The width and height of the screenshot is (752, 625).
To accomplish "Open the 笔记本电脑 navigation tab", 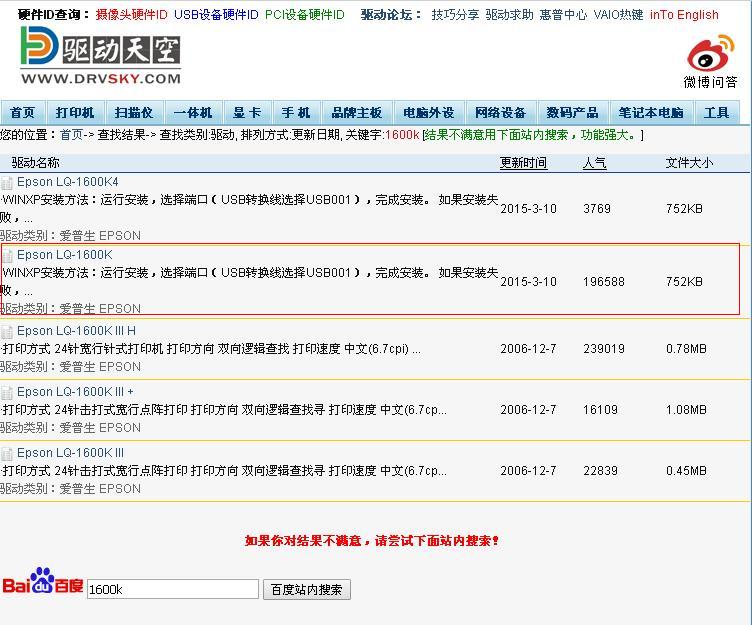I will click(x=651, y=113).
